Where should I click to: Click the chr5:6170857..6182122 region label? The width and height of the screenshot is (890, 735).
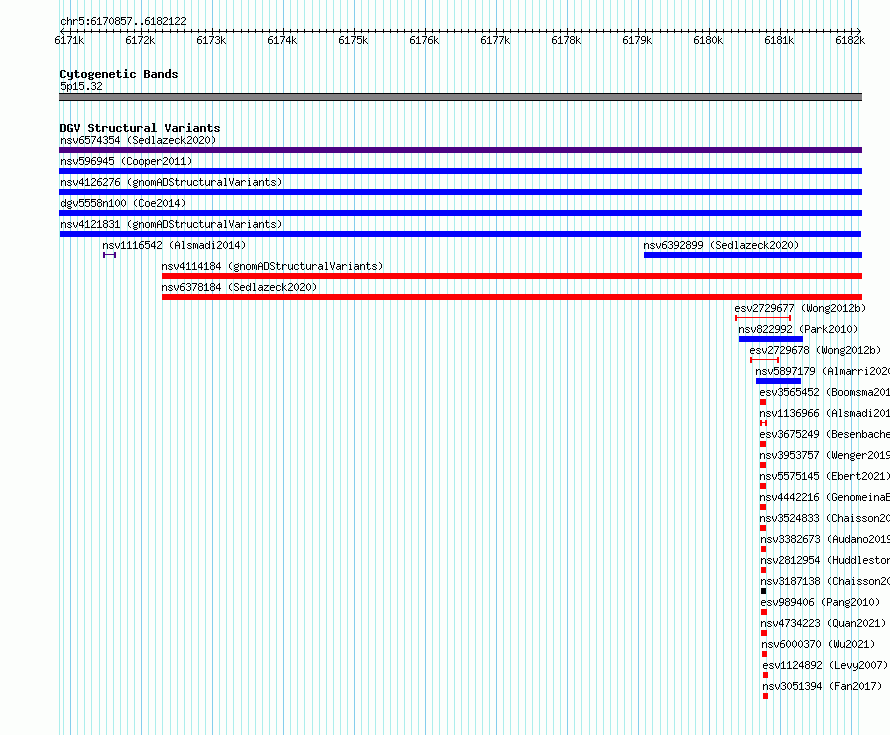123,22
